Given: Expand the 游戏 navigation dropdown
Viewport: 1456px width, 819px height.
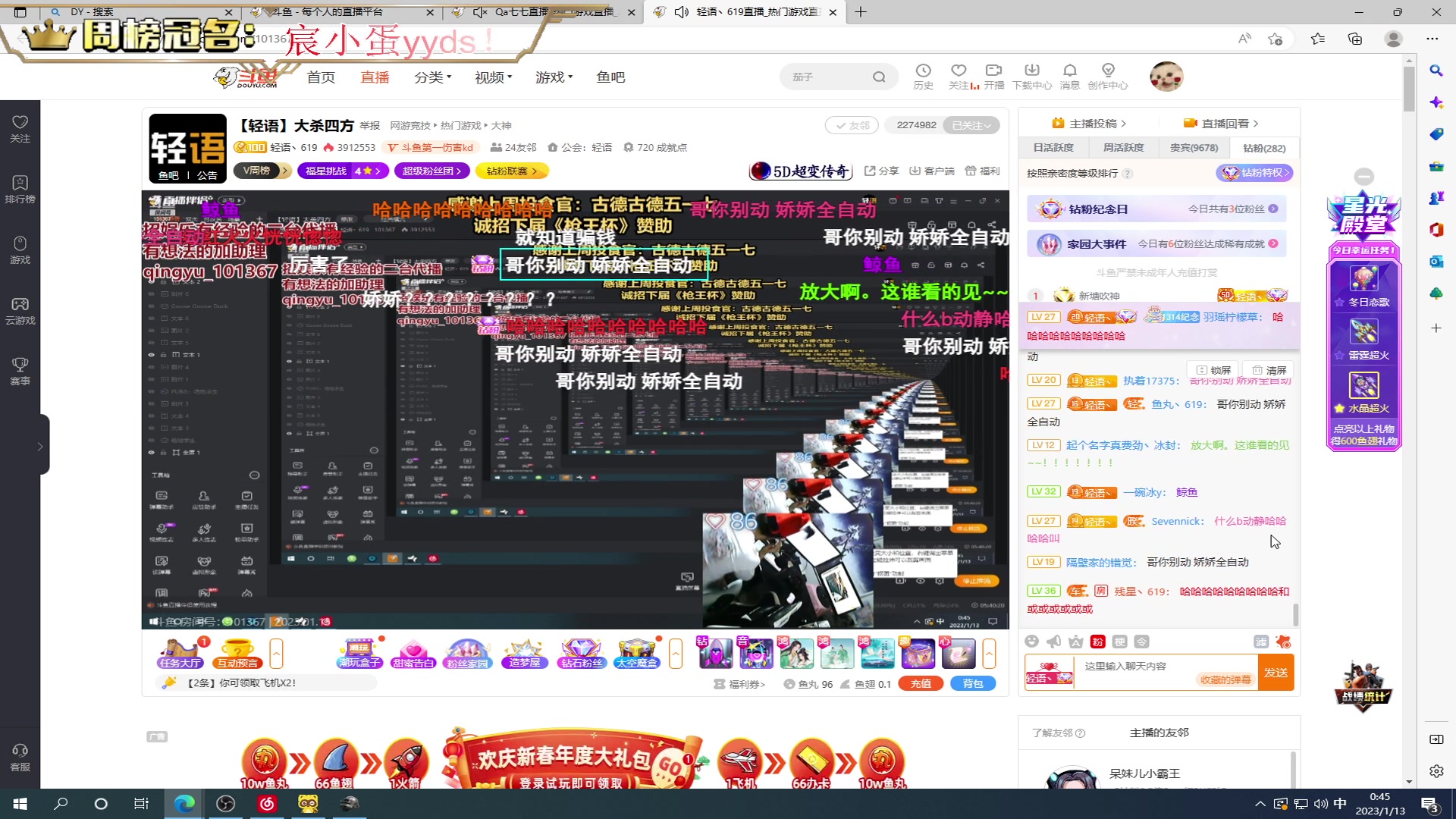Looking at the screenshot, I should pos(551,77).
